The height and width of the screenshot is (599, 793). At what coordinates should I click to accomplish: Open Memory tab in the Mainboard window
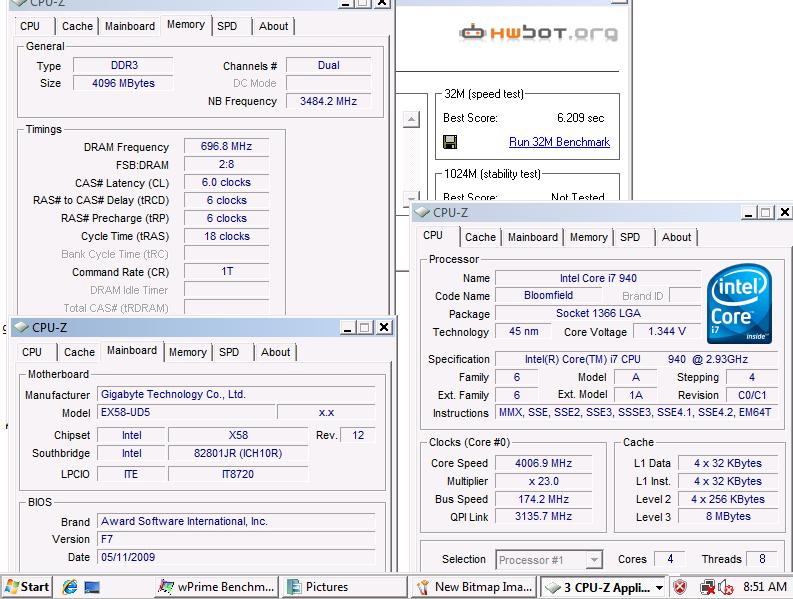click(x=188, y=352)
